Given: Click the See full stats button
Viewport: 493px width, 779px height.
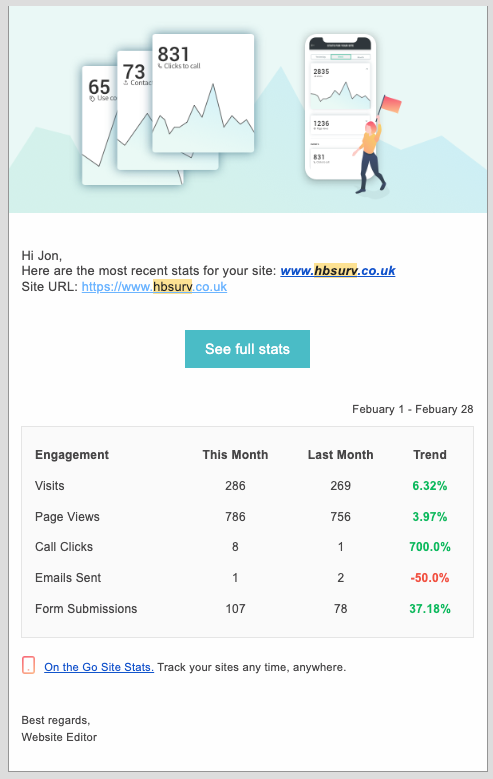Looking at the screenshot, I should 247,349.
